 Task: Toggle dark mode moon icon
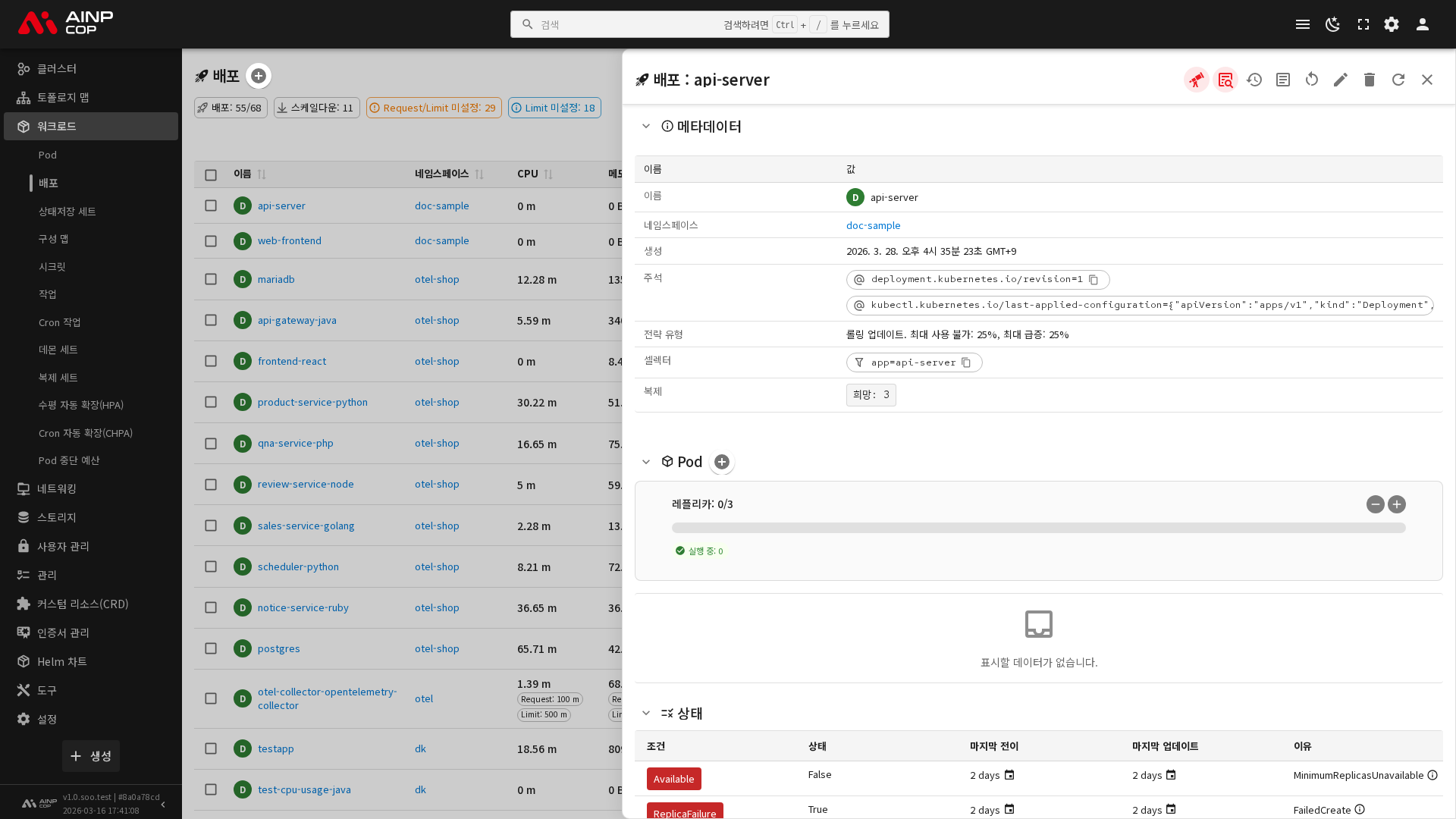click(1332, 24)
